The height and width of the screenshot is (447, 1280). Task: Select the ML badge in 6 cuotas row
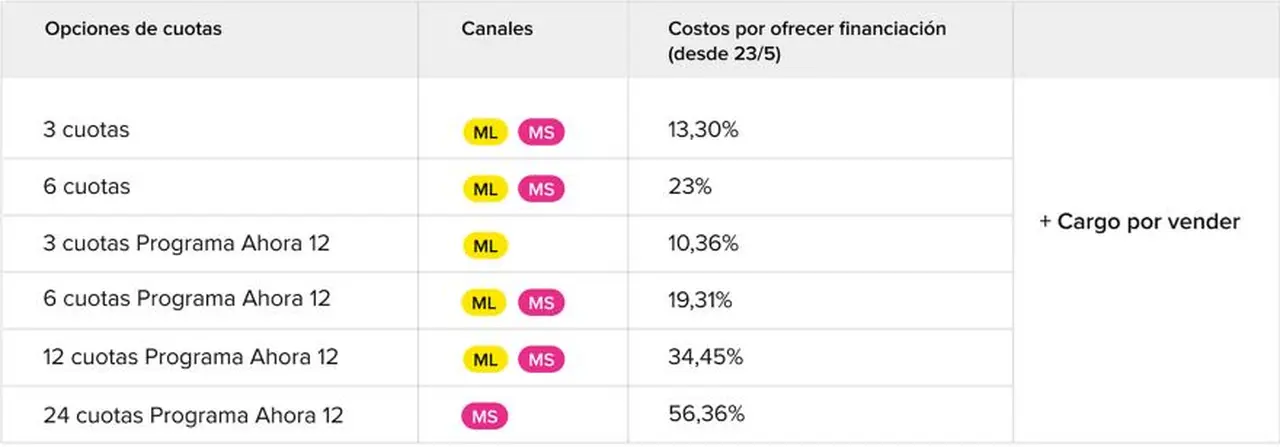click(485, 189)
